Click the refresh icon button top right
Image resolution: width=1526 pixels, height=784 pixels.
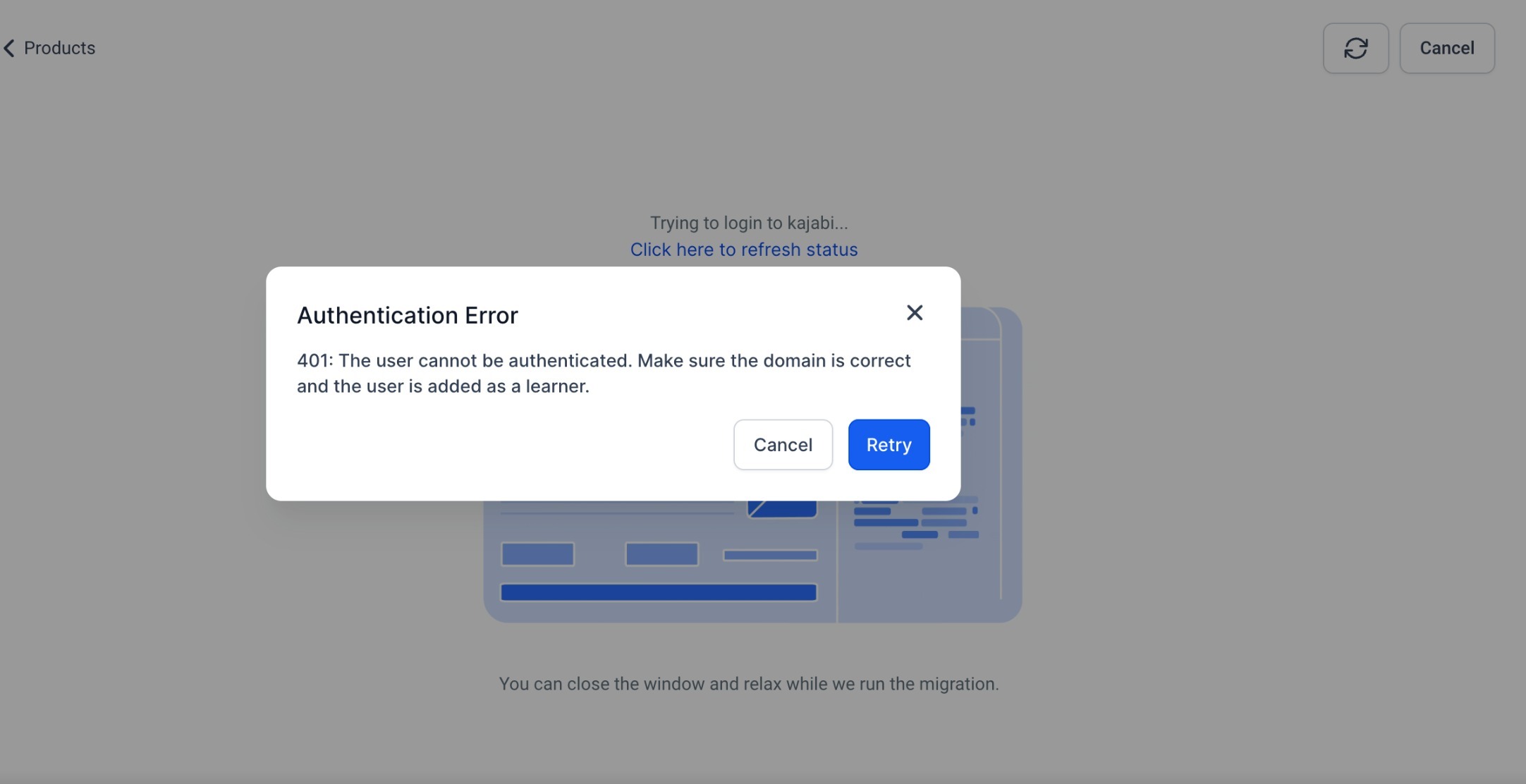[1355, 48]
